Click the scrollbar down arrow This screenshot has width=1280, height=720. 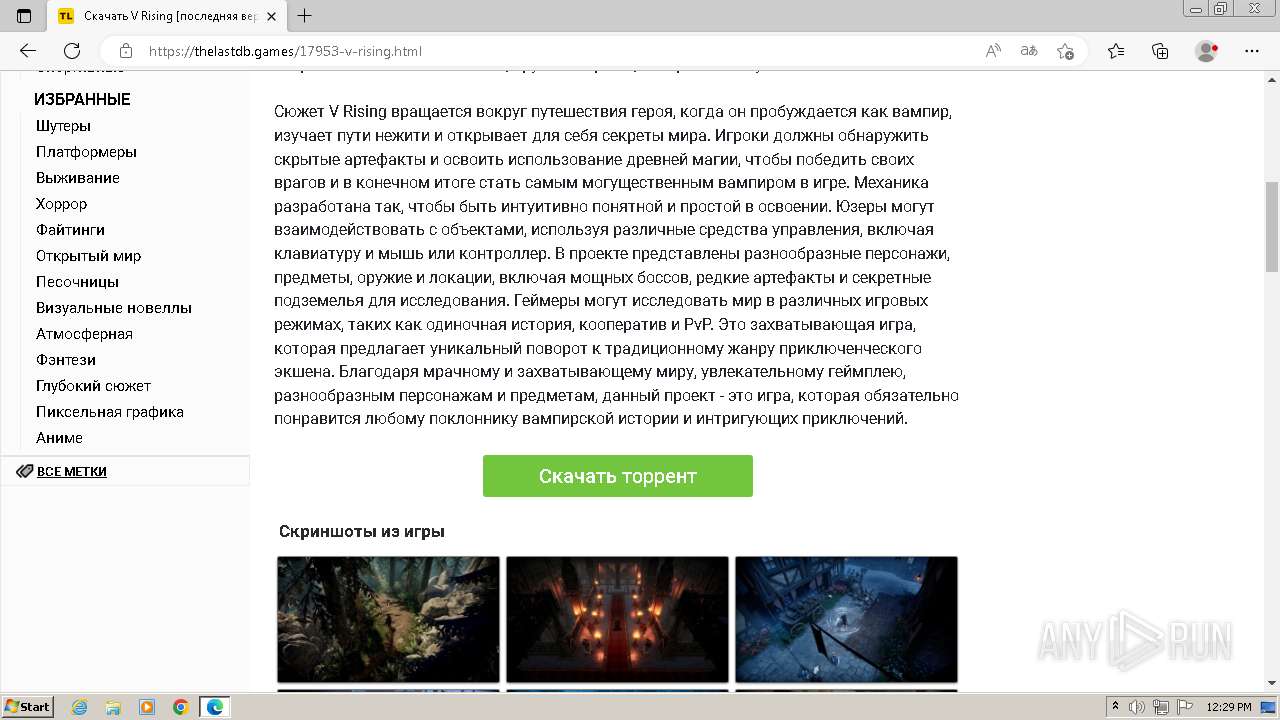pos(1272,683)
